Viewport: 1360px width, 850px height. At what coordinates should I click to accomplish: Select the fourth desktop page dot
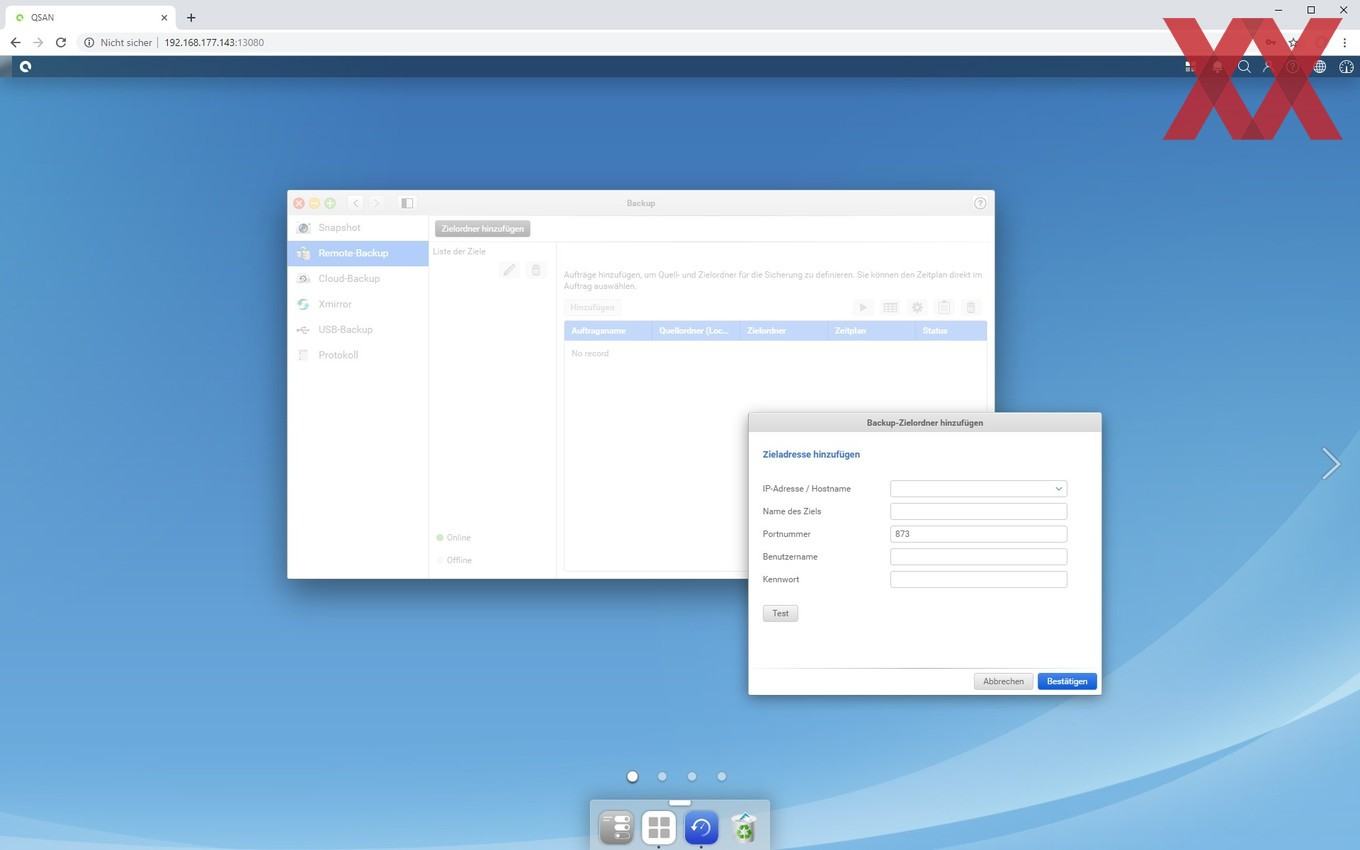click(x=722, y=776)
